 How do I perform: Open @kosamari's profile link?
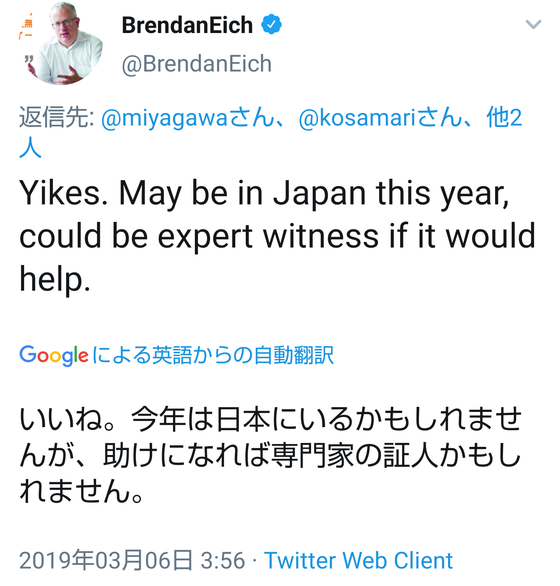pos(380,118)
